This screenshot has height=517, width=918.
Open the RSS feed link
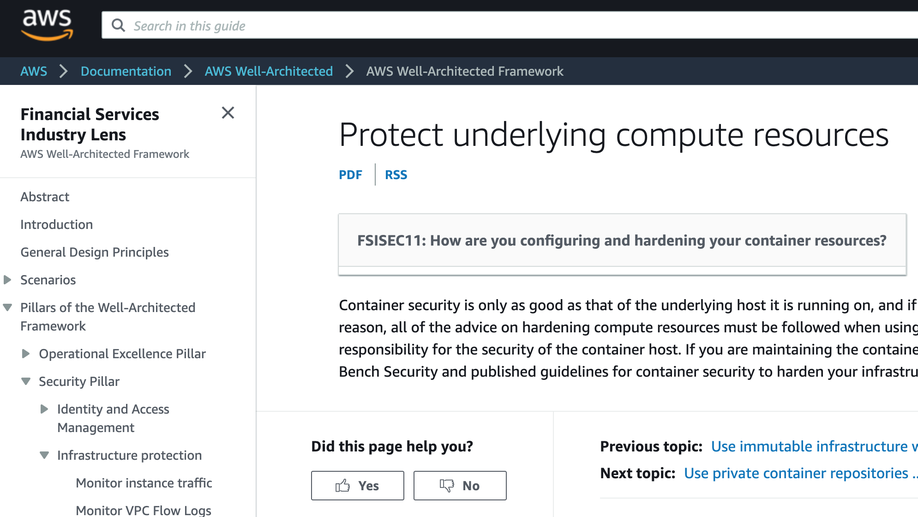click(x=396, y=174)
